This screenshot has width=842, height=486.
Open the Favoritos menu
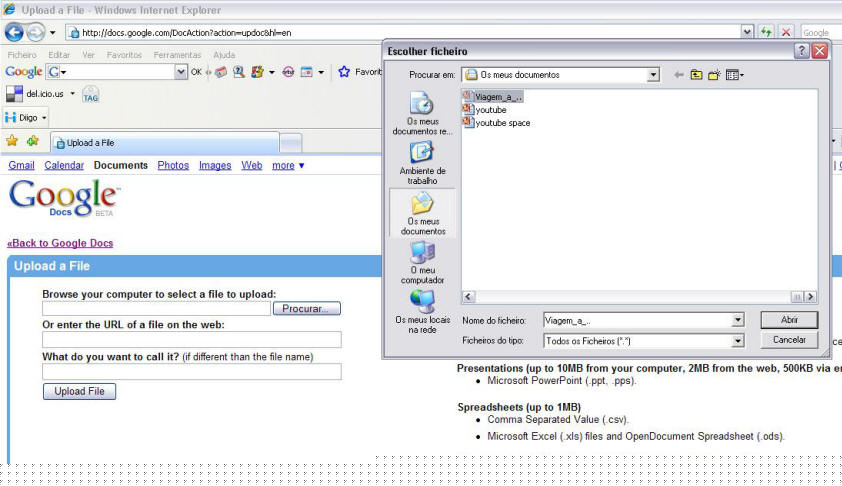(124, 55)
